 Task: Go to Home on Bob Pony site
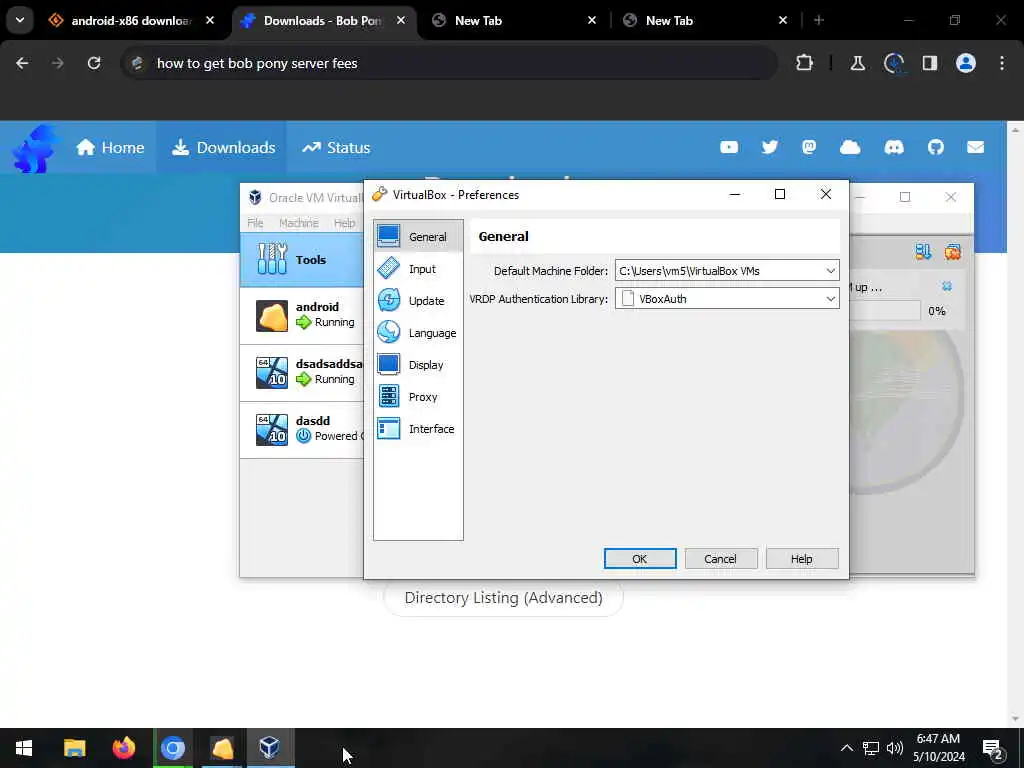(110, 148)
